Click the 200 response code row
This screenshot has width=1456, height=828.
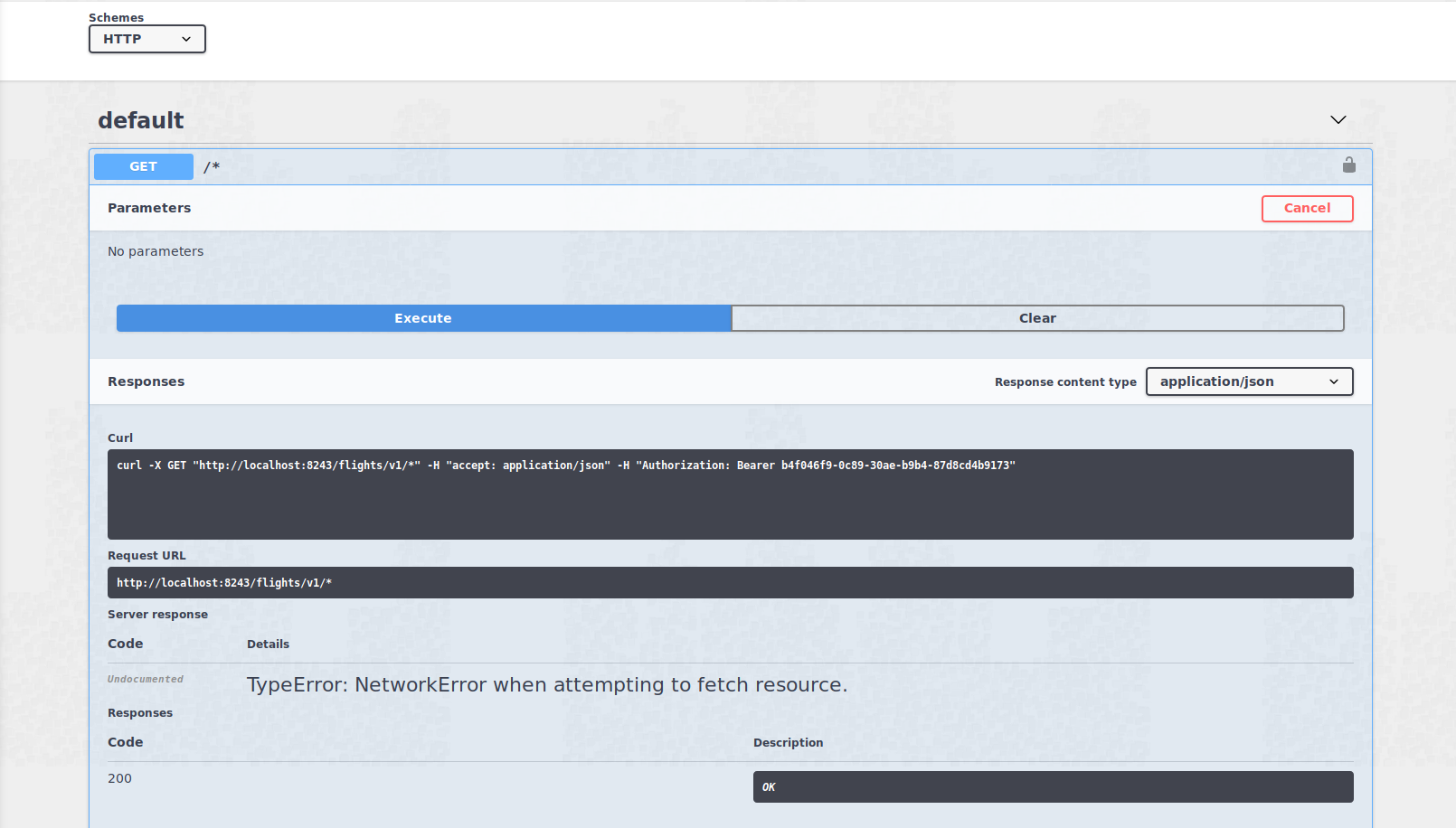click(119, 777)
